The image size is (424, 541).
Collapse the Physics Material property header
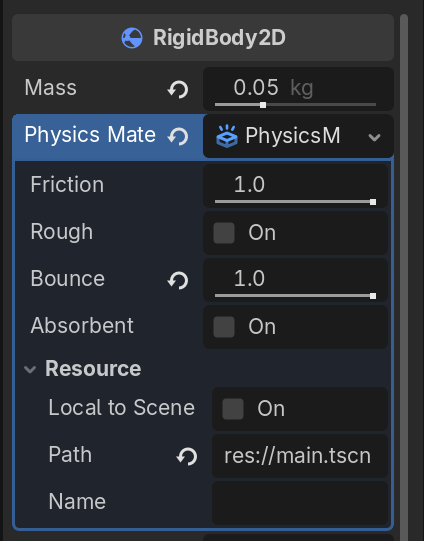(x=90, y=135)
